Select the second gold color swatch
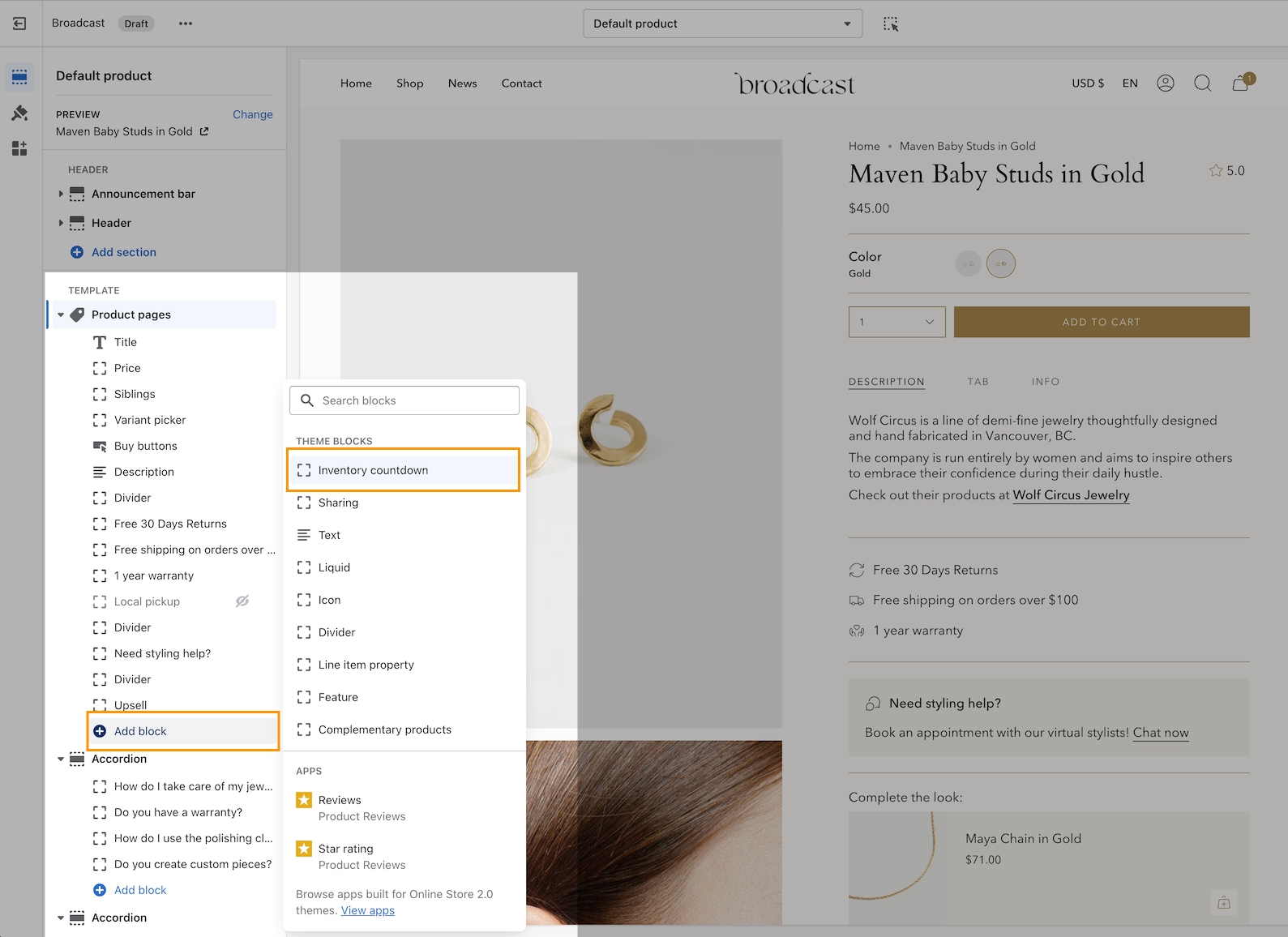This screenshot has width=1288, height=937. click(x=1000, y=263)
